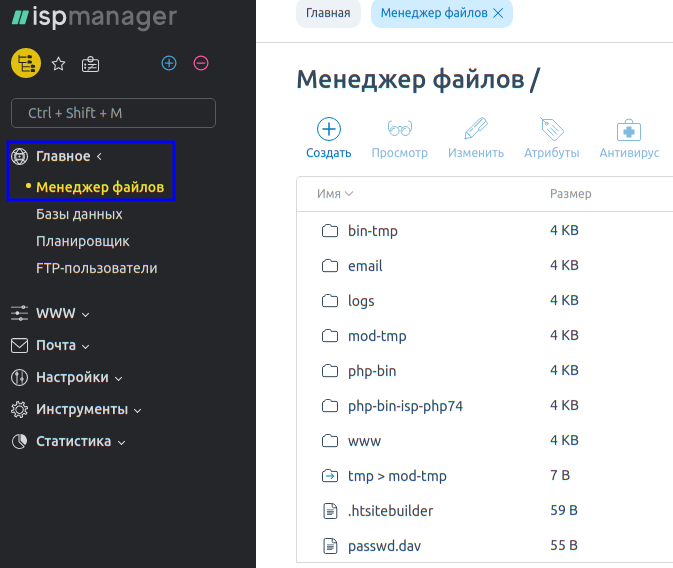Click Изменить pencil toolbar button

coord(476,138)
